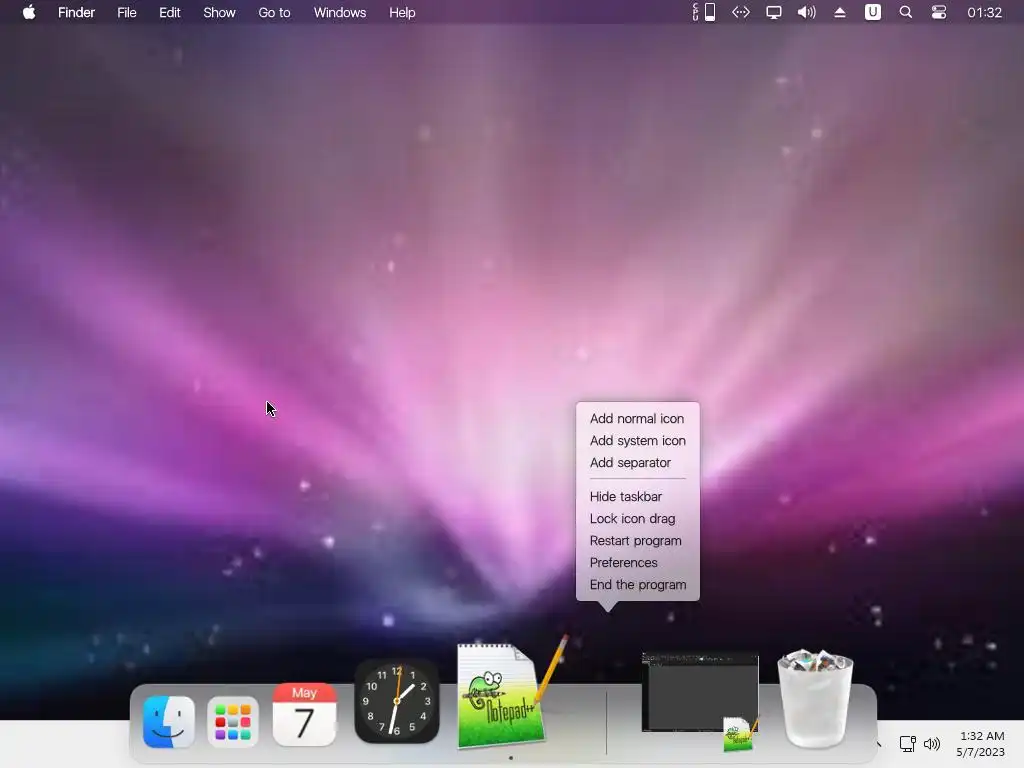Click the CPU/battery status icon in menu bar
The image size is (1024, 768).
click(x=704, y=12)
